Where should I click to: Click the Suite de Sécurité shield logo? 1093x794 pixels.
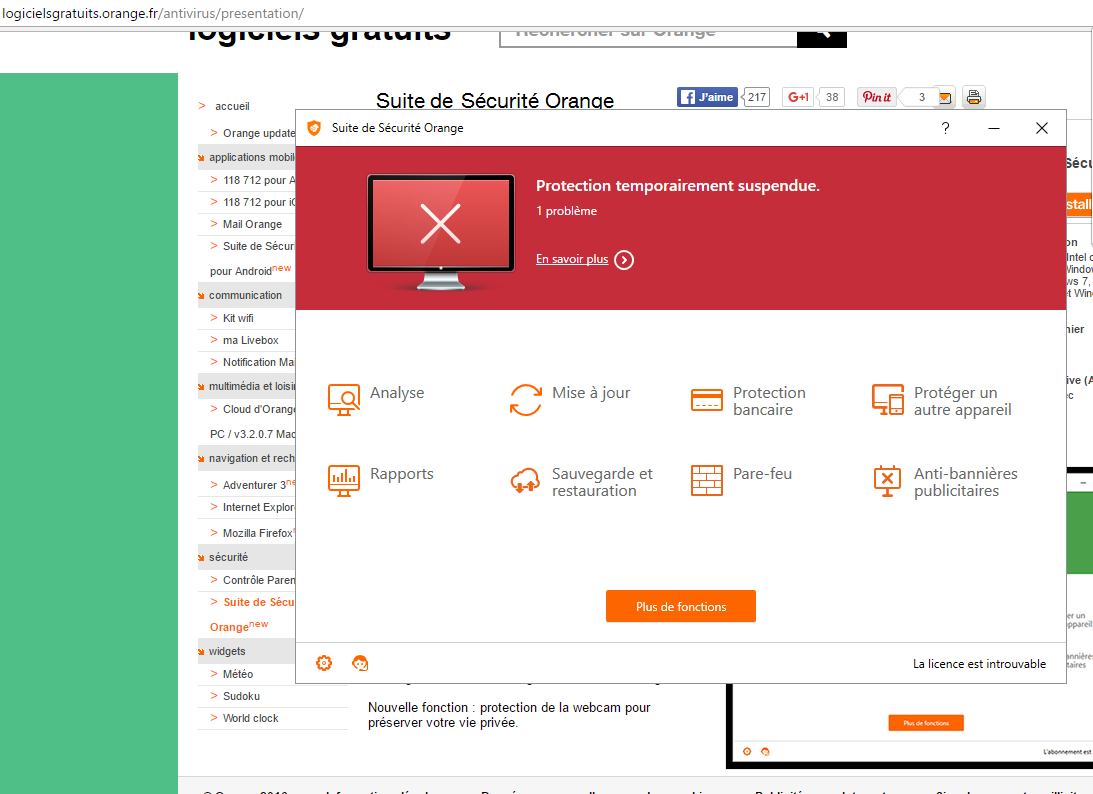pos(314,128)
